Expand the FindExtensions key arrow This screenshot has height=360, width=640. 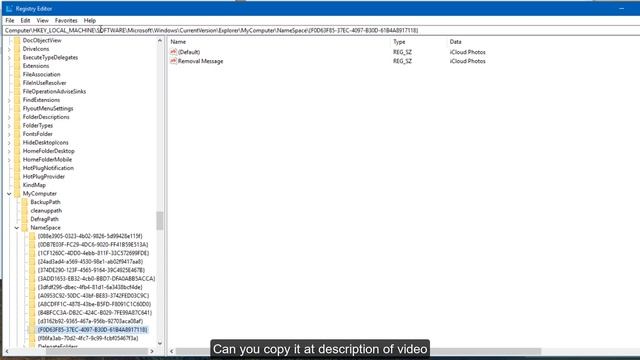(9, 100)
